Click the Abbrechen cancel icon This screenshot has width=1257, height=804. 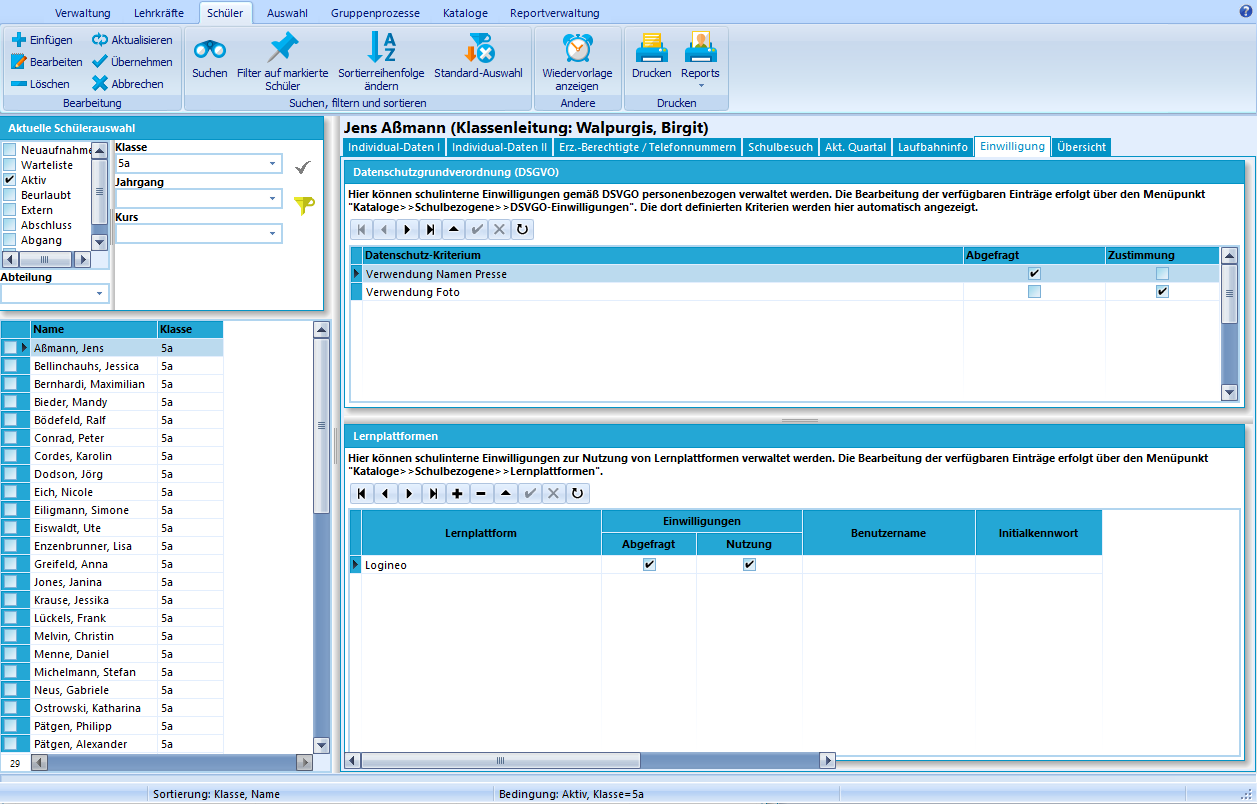tap(100, 84)
